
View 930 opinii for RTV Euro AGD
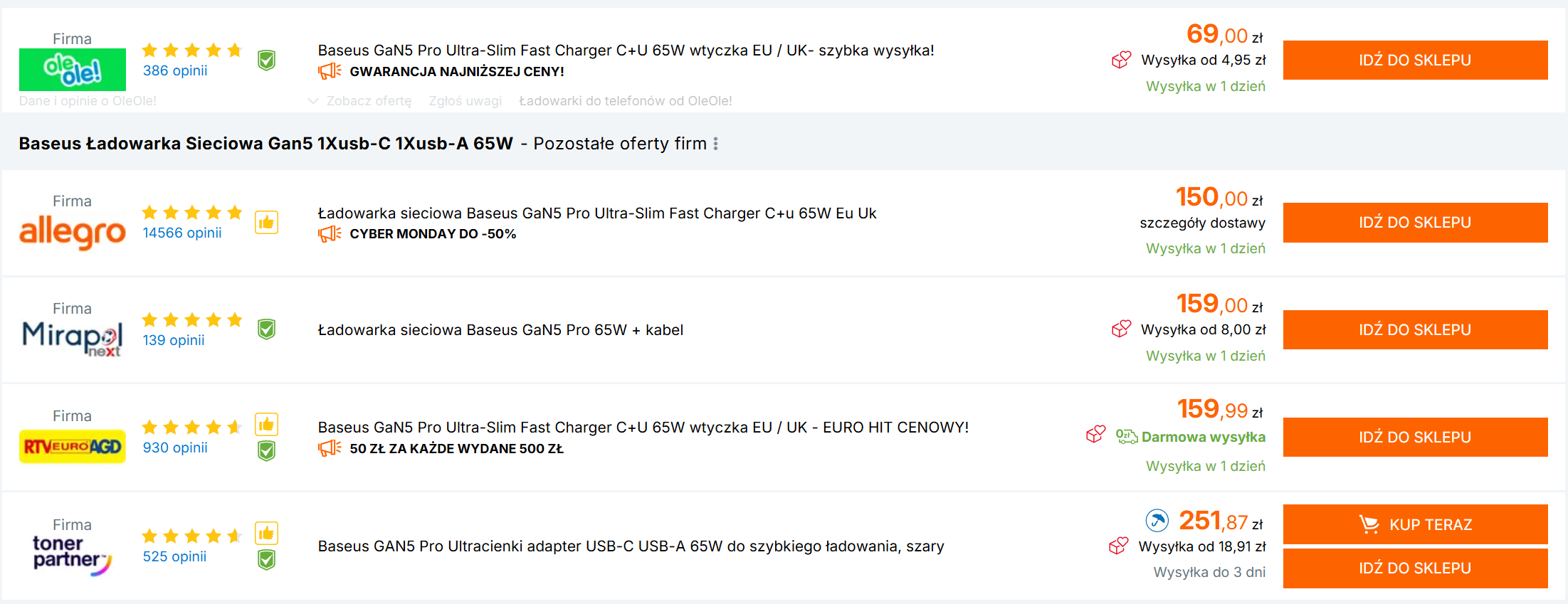click(175, 447)
